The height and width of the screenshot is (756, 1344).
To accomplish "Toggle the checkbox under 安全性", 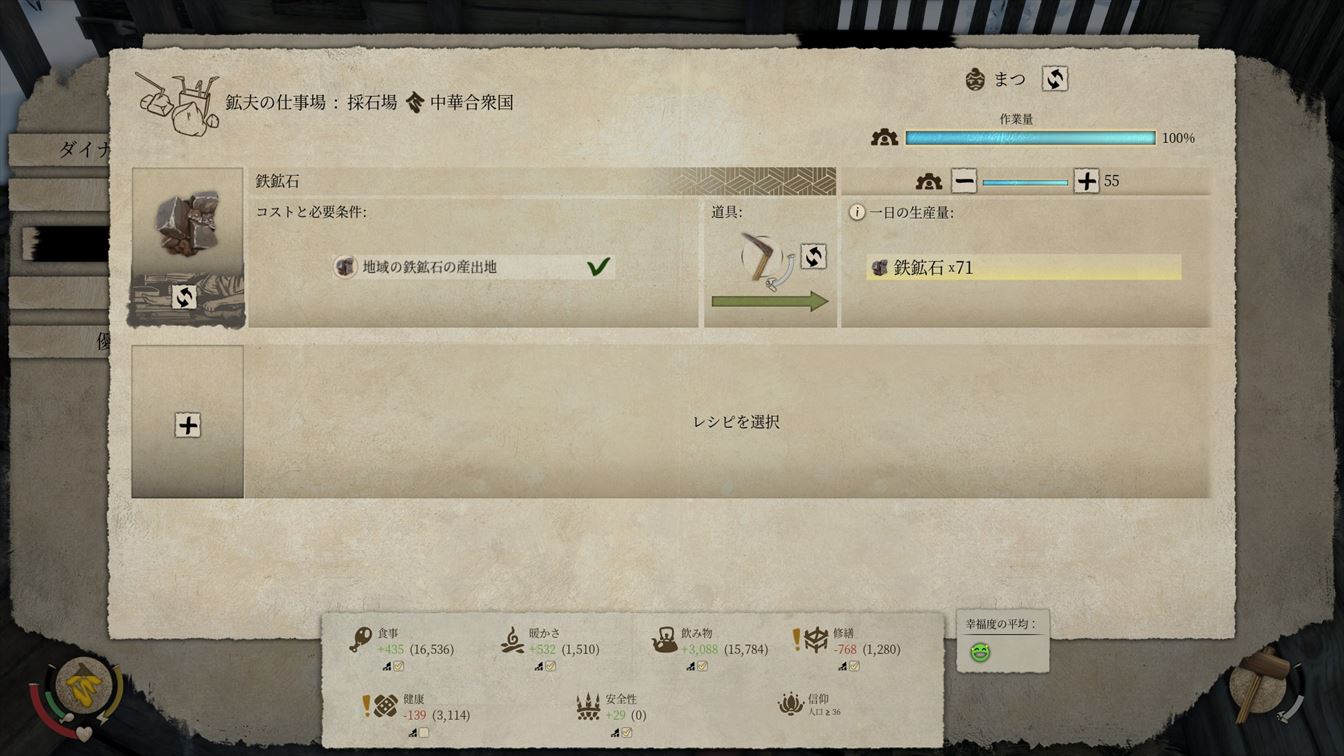I will tap(626, 732).
